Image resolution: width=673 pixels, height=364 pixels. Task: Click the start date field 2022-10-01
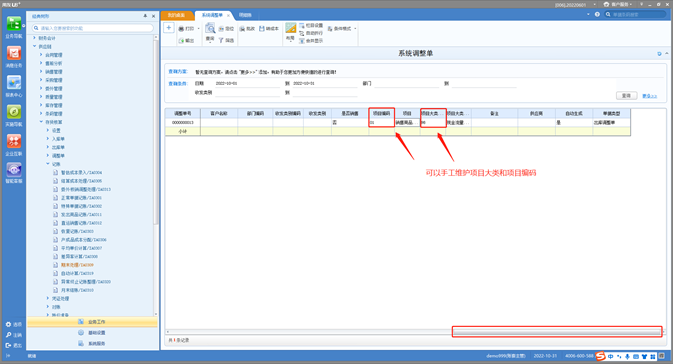coord(247,83)
